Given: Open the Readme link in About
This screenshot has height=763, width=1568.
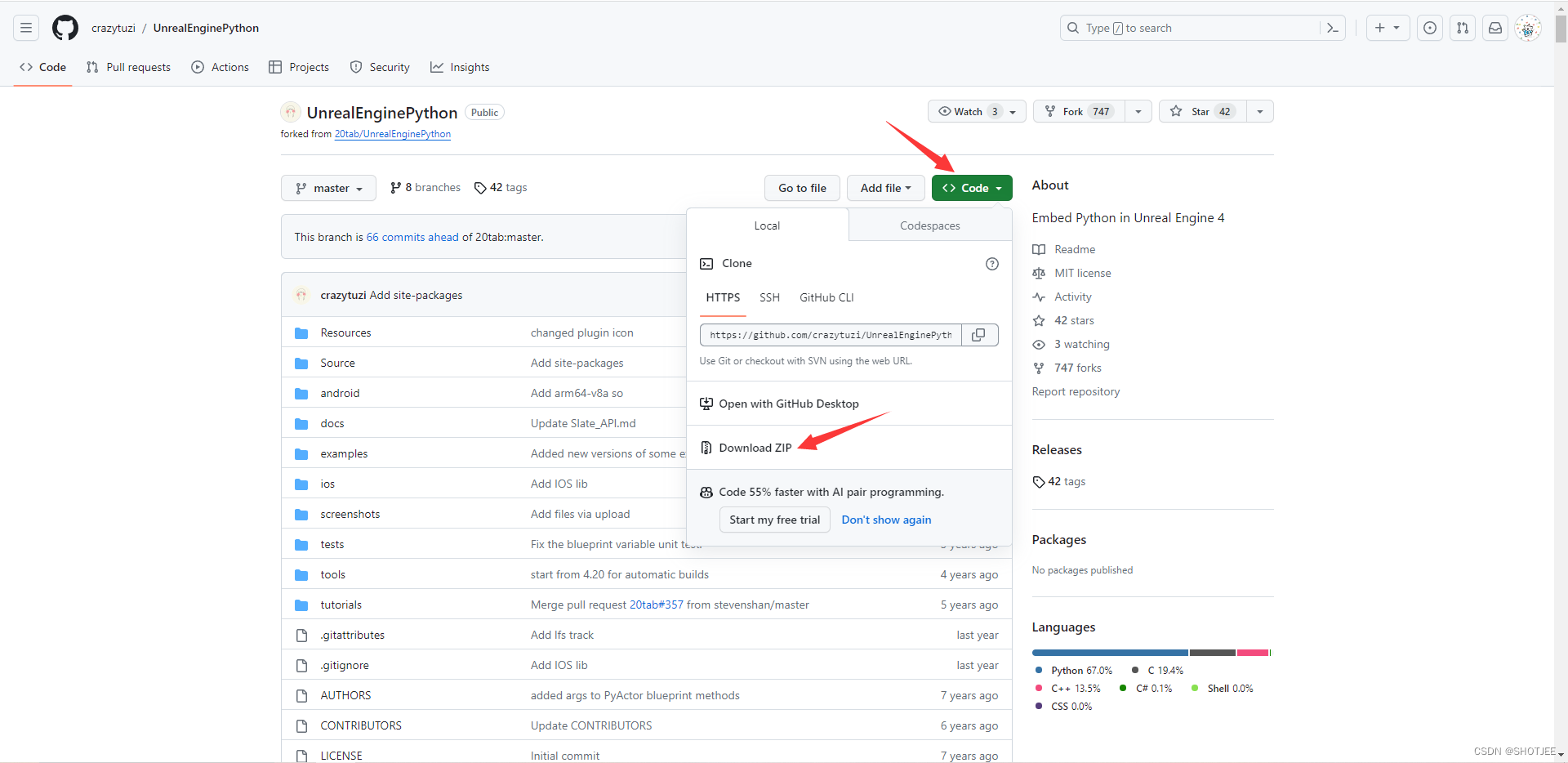Looking at the screenshot, I should tap(1075, 249).
